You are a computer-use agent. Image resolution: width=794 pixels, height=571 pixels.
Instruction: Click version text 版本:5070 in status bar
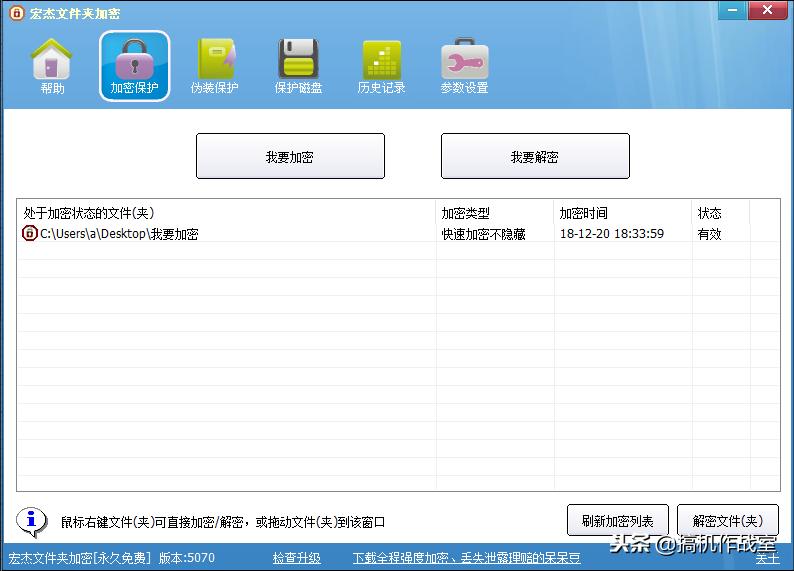187,558
